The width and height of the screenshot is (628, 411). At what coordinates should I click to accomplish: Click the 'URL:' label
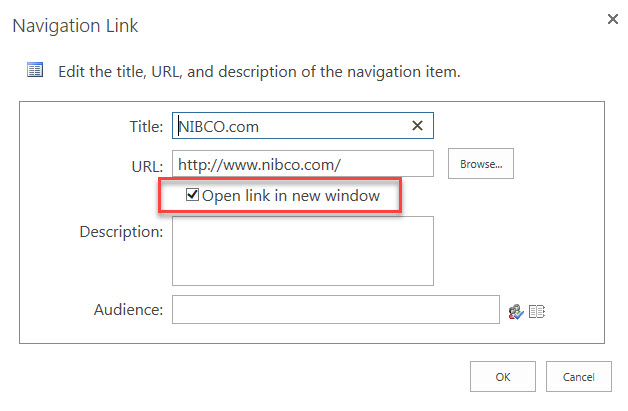147,167
